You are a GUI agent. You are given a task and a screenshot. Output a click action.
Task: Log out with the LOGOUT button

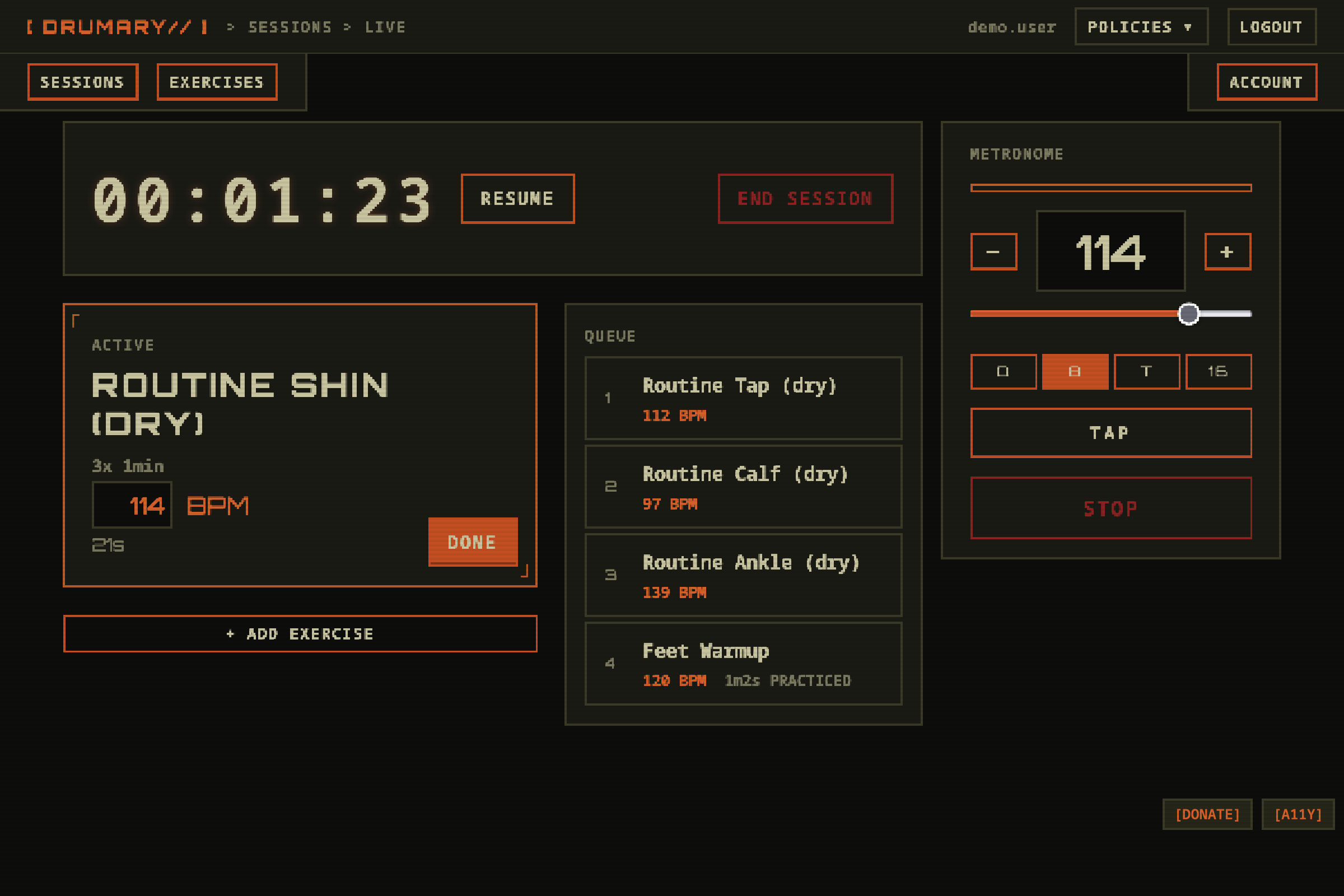pyautogui.click(x=1271, y=27)
